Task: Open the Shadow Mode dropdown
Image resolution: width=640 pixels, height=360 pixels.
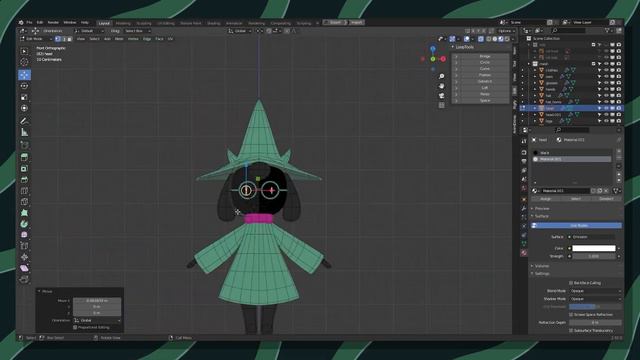Action: pyautogui.click(x=596, y=299)
